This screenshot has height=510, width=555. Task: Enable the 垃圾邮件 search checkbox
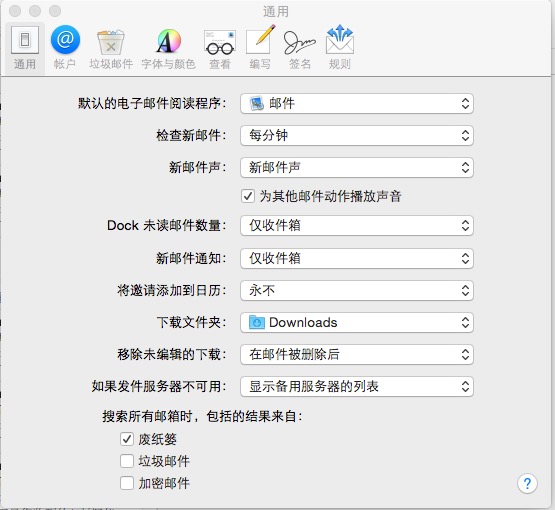[x=127, y=461]
